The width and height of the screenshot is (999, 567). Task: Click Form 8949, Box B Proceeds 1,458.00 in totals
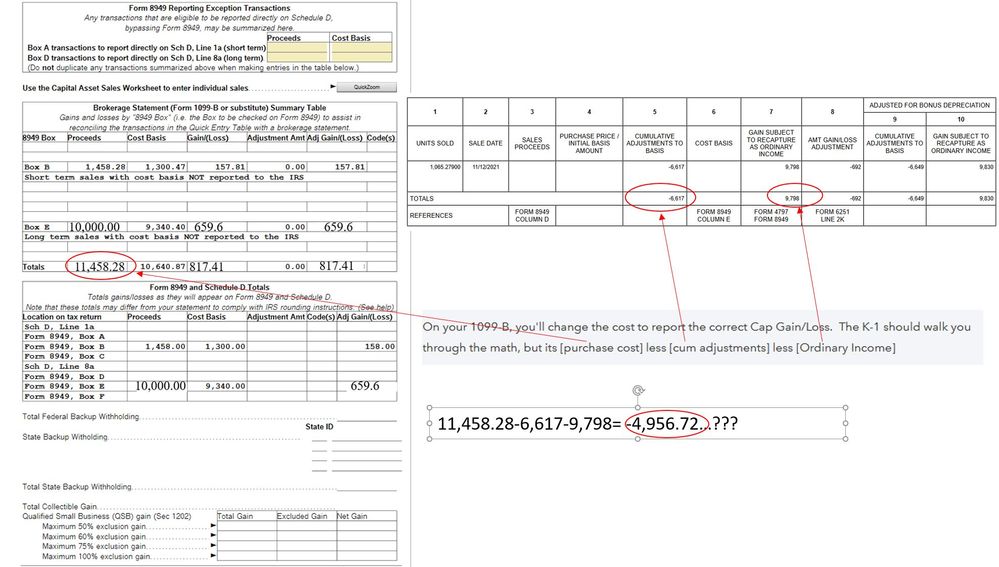point(165,347)
